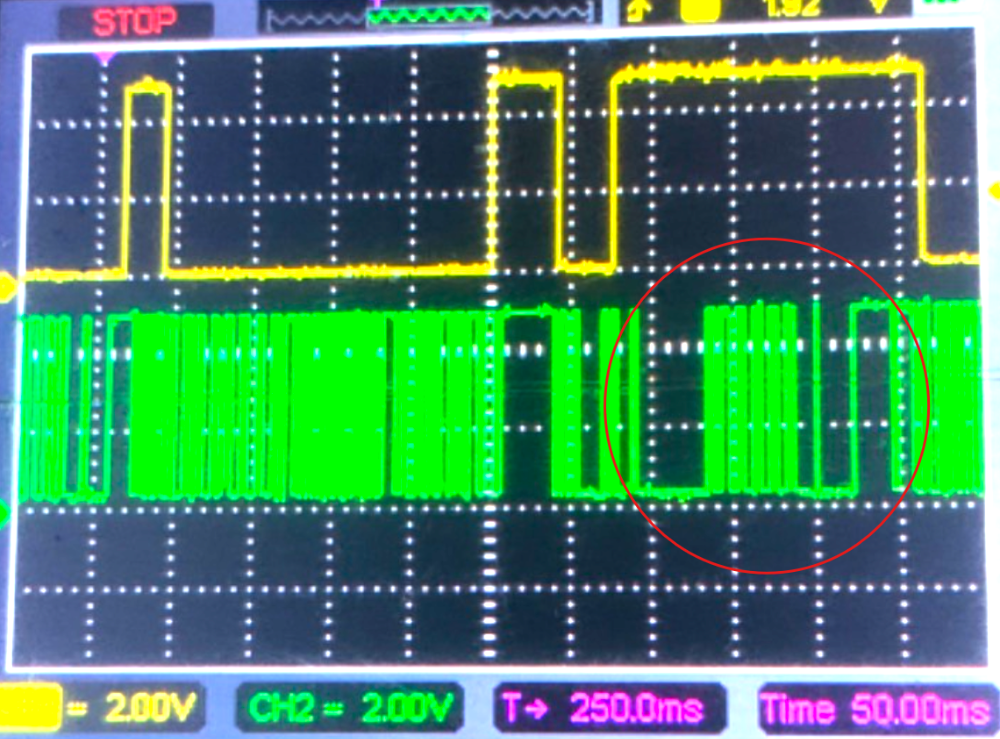Click the yellow CH1 ground level marker
Image resolution: width=1000 pixels, height=739 pixels.
tap(6, 288)
